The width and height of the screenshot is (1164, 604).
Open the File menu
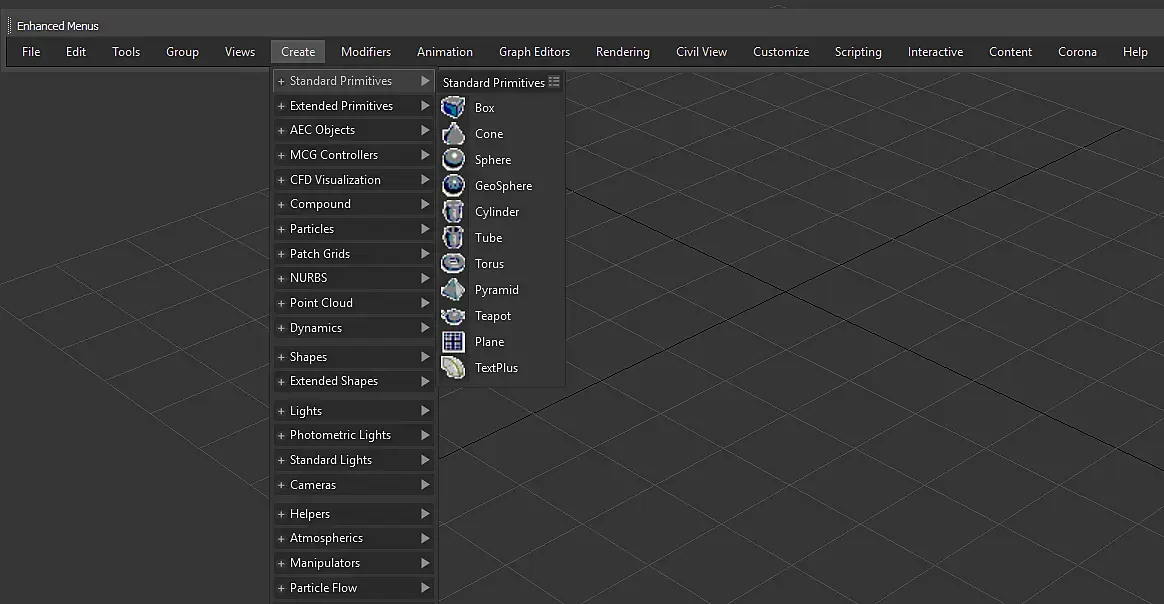tap(31, 52)
